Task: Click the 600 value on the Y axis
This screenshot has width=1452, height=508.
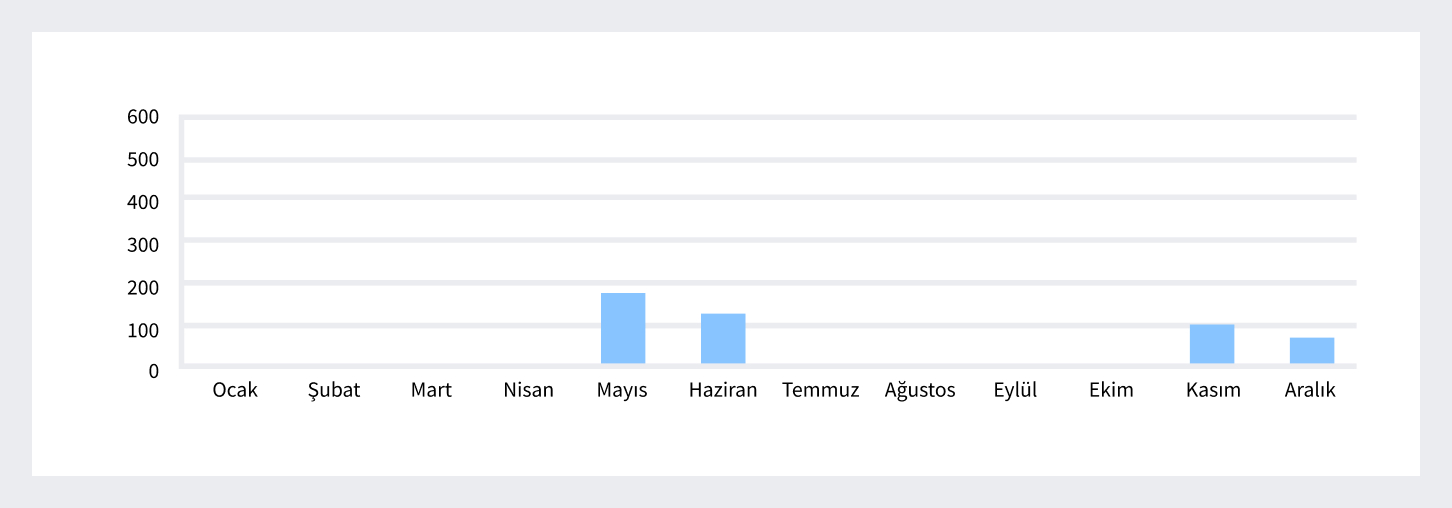Action: 143,117
